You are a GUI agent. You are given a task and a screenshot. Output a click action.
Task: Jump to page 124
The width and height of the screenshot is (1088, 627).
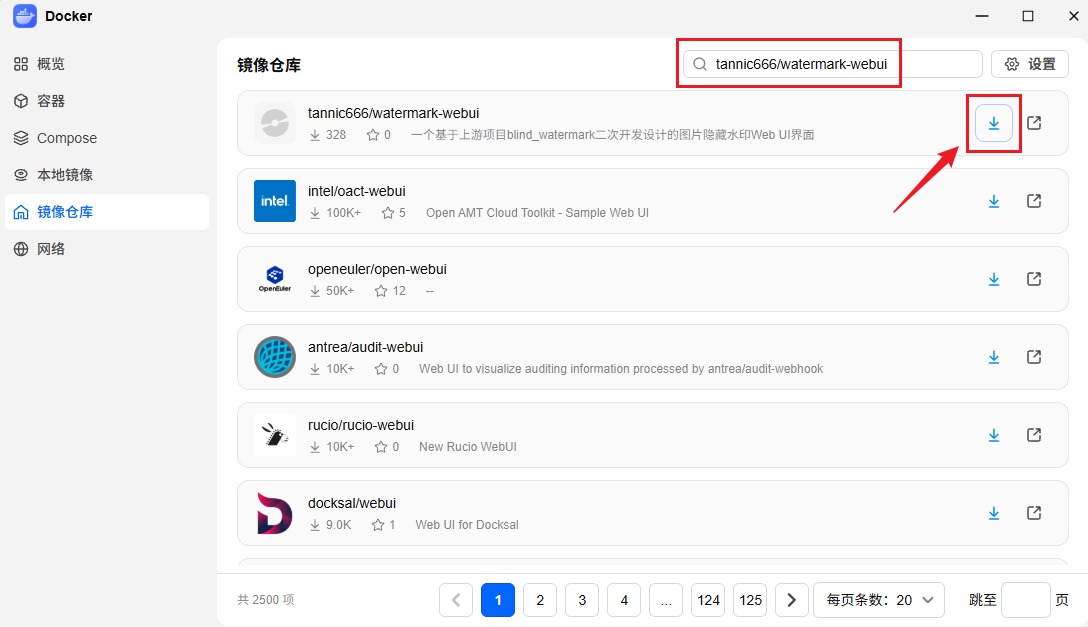708,600
